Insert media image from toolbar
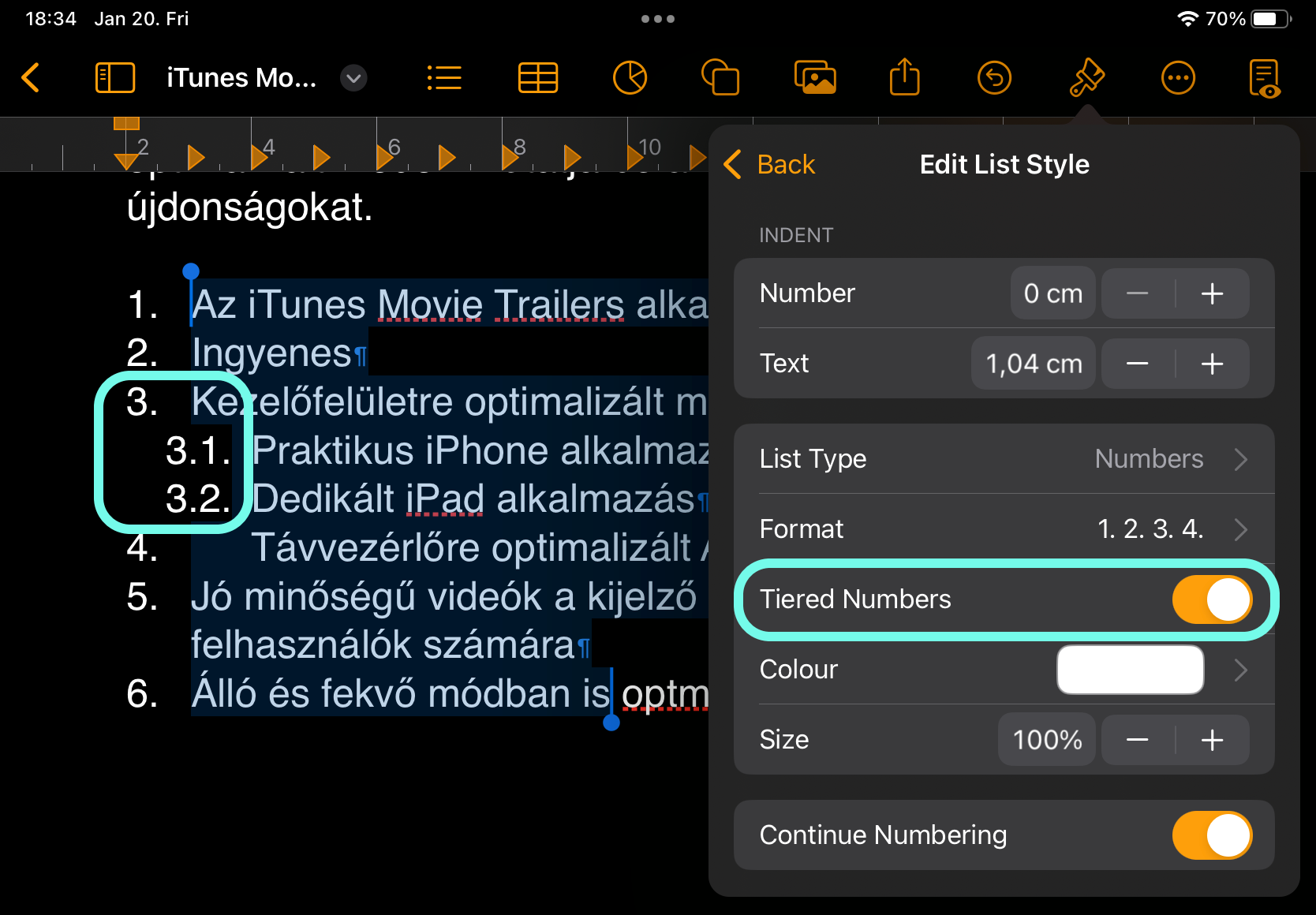Viewport: 1316px width, 915px height. coord(815,77)
